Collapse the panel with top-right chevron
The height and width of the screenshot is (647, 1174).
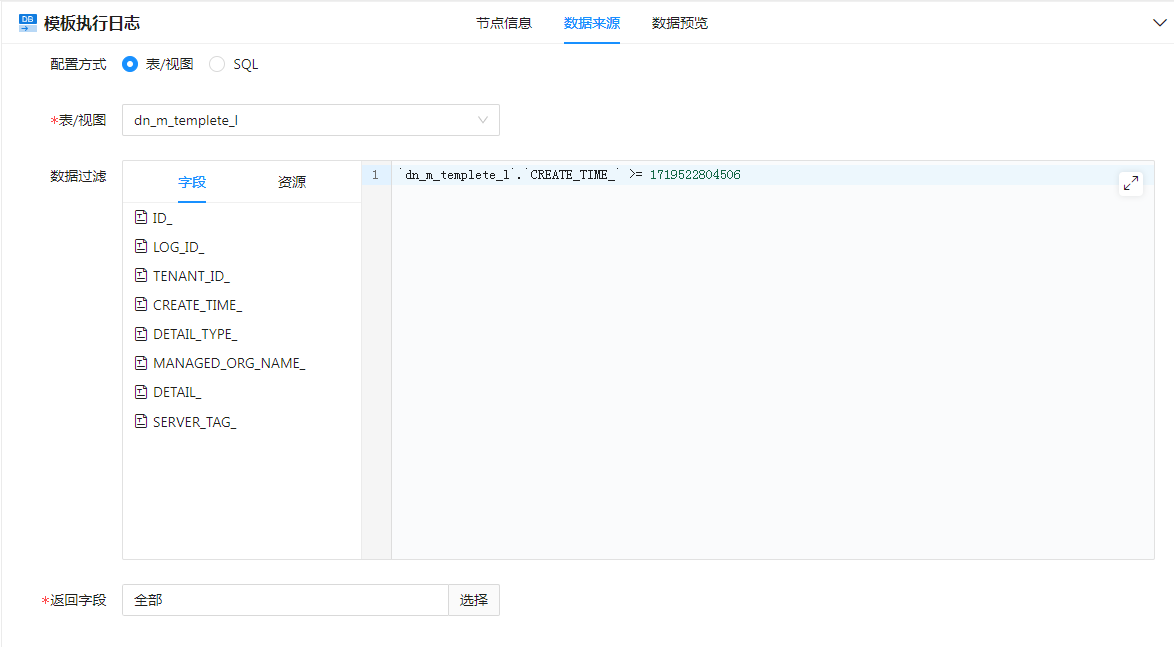1159,23
